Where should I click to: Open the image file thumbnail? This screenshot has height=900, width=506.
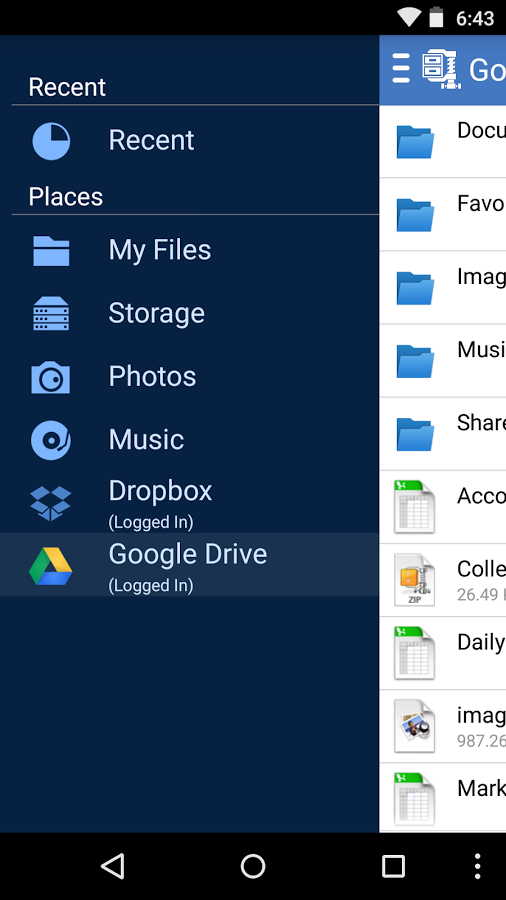415,726
